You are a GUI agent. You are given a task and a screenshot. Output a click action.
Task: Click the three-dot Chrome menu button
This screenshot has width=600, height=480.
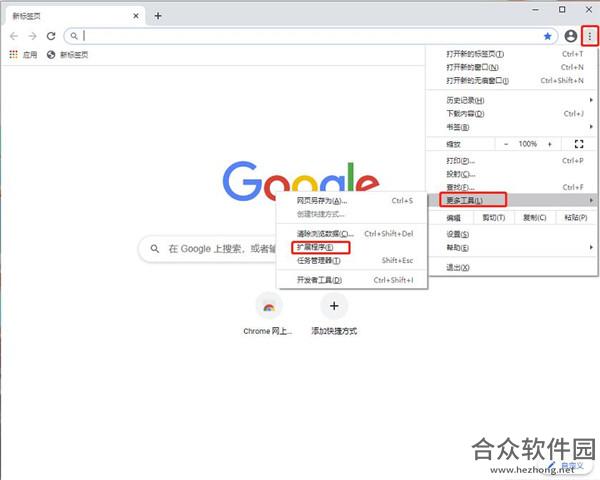590,36
